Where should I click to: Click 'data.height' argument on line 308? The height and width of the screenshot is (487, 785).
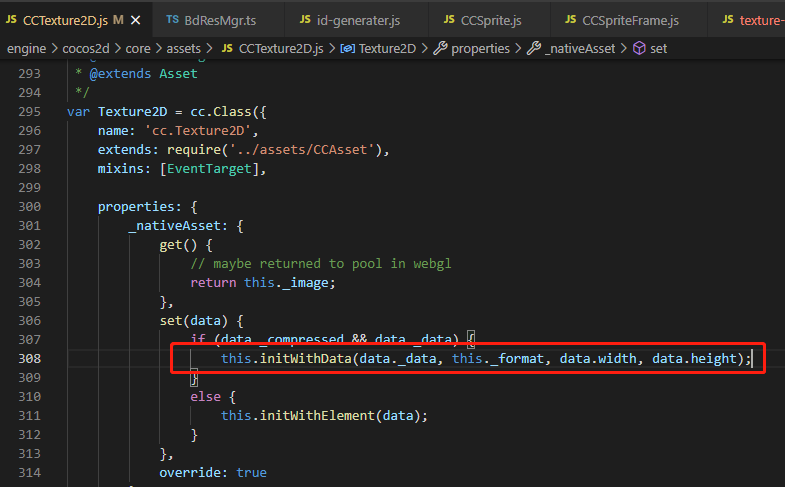pyautogui.click(x=694, y=358)
